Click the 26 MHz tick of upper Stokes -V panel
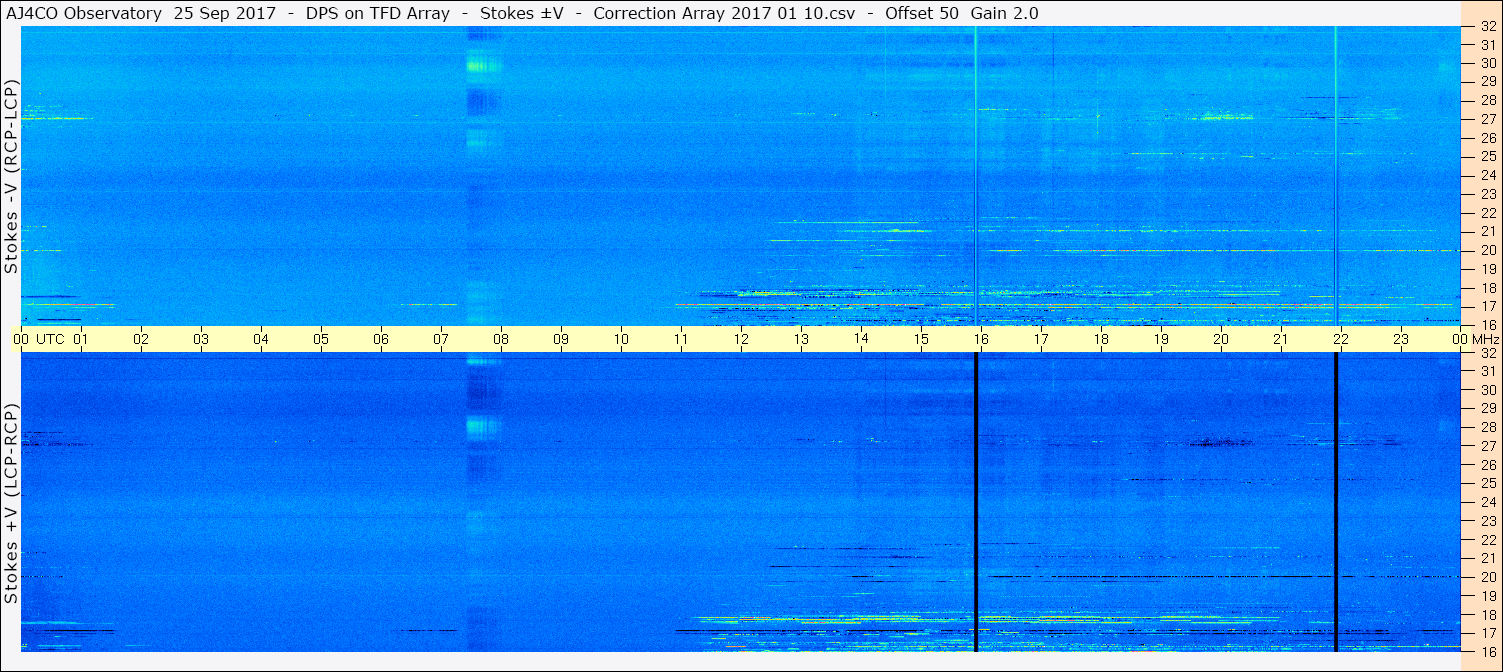Screen dimensions: 1503x672 (x=1487, y=138)
